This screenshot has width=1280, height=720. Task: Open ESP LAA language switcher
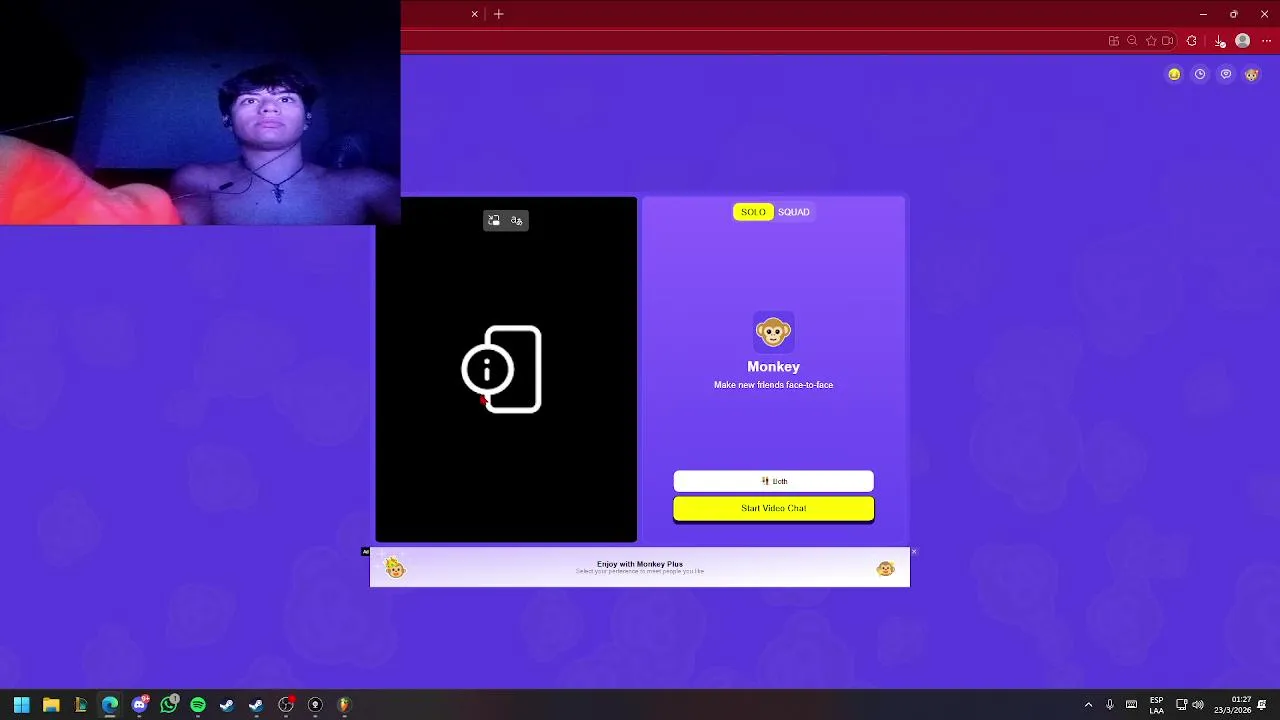click(1156, 705)
